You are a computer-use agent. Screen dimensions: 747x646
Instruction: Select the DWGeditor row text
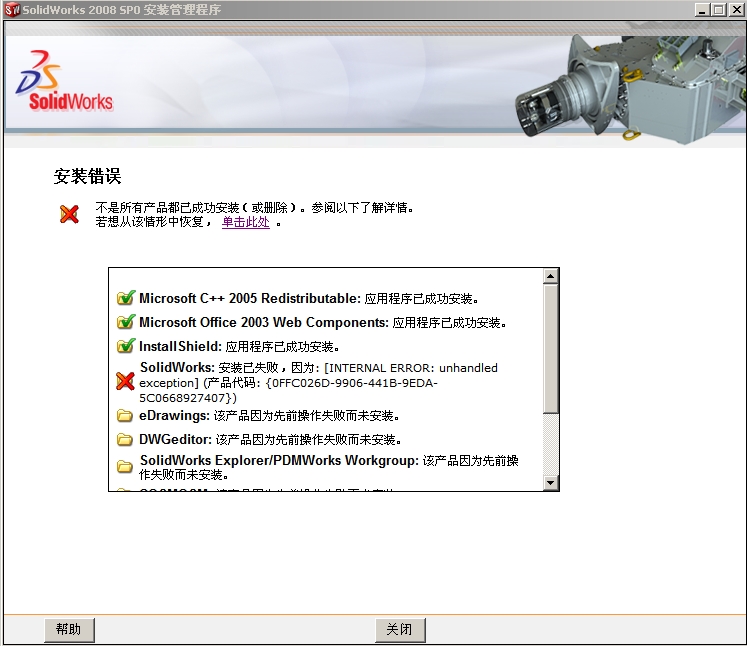pyautogui.click(x=270, y=439)
